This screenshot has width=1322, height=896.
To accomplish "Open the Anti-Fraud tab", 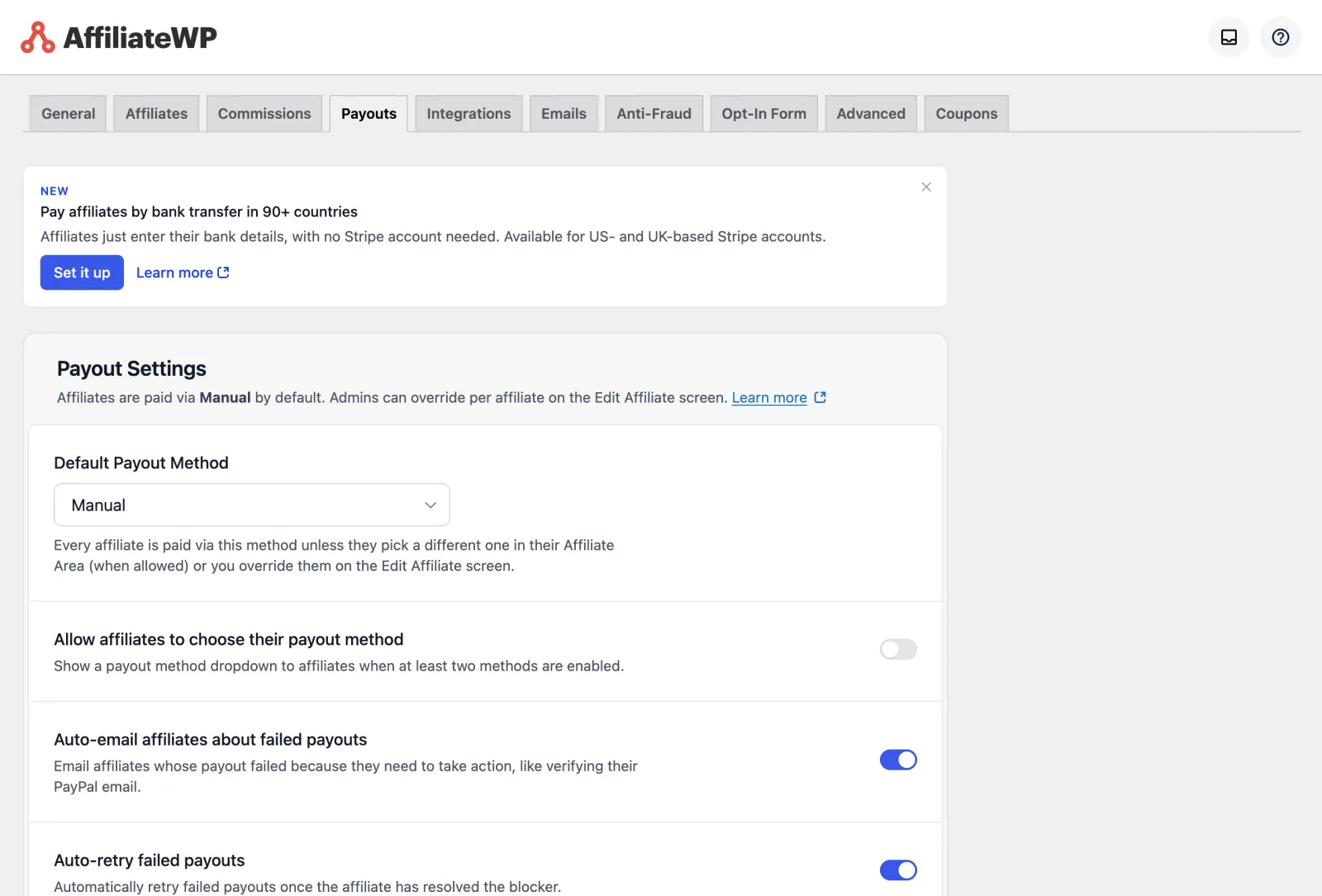I will pyautogui.click(x=654, y=114).
